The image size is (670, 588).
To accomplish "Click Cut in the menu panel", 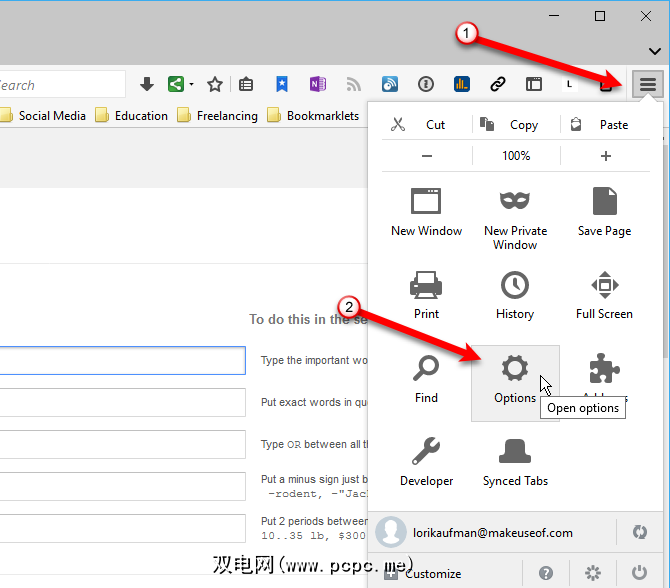I will tap(426, 125).
